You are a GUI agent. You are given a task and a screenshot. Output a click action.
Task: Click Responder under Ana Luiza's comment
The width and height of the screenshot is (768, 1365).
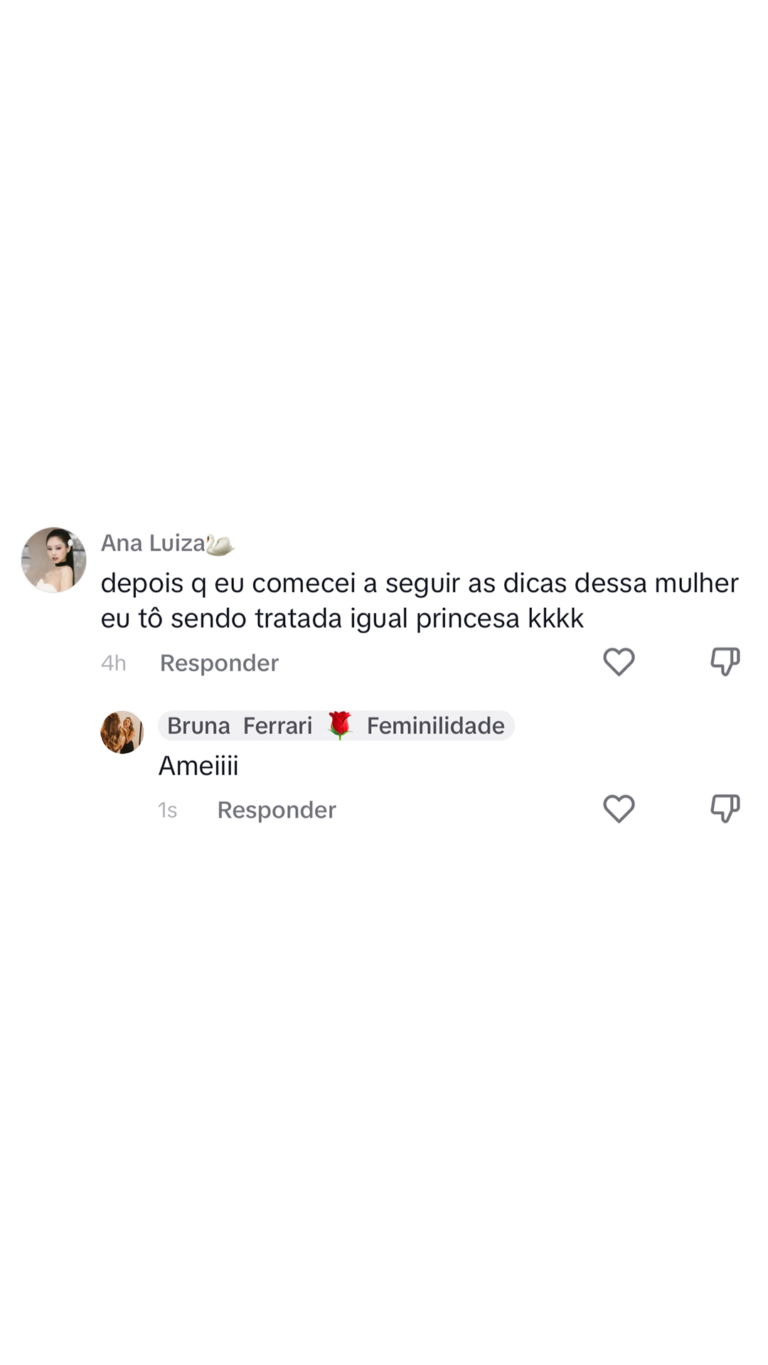219,663
